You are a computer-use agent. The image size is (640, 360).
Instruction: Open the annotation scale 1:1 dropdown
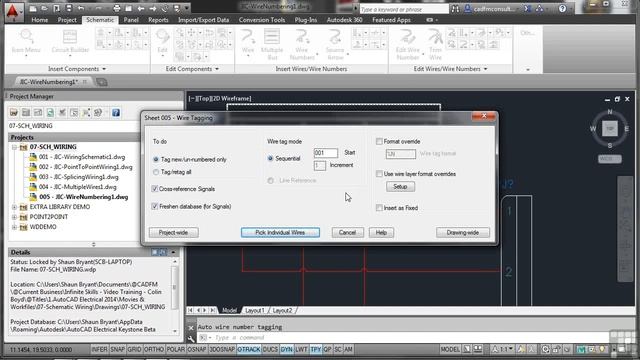[x=503, y=349]
